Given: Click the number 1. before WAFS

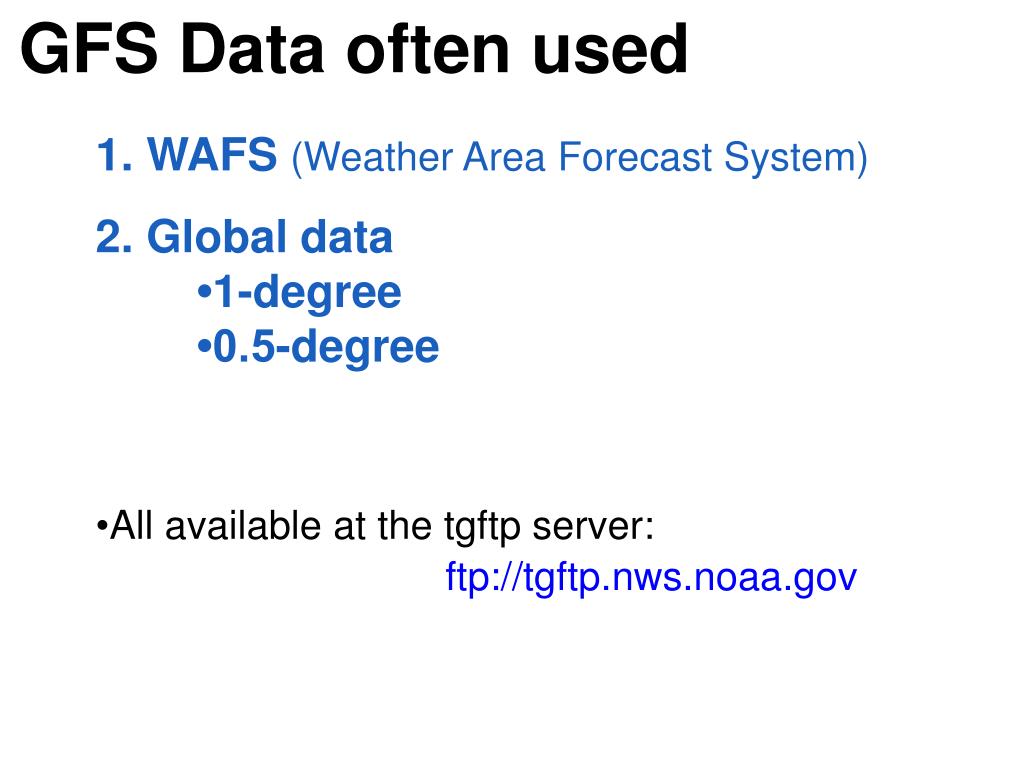Looking at the screenshot, I should 115,155.
